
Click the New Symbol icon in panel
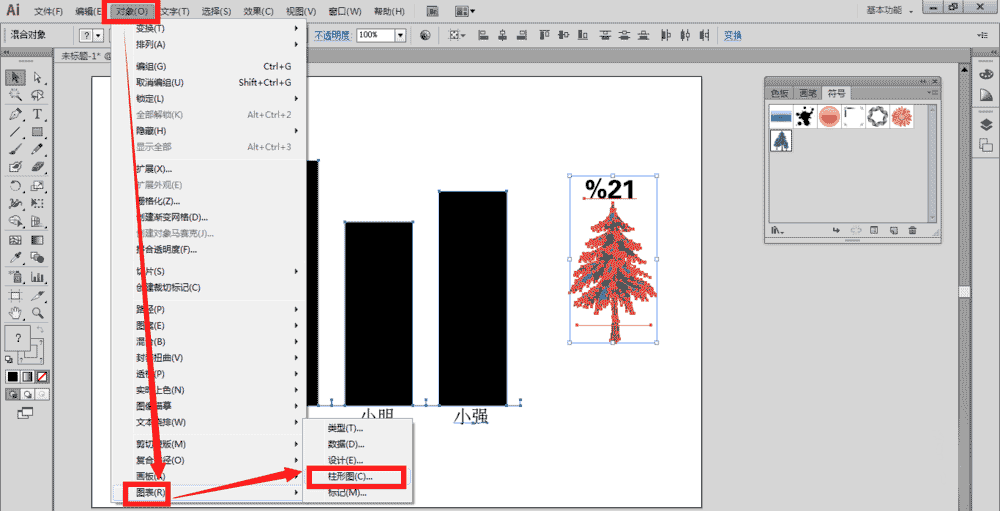pos(893,230)
